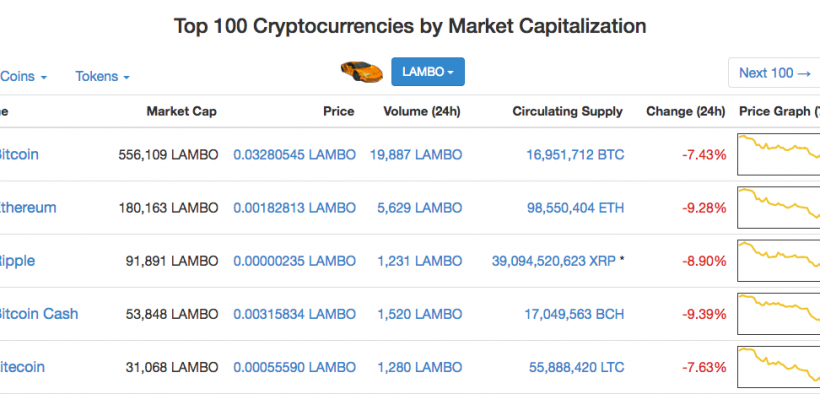
Task: Open the Bitcoin coin link
Action: coord(19,155)
